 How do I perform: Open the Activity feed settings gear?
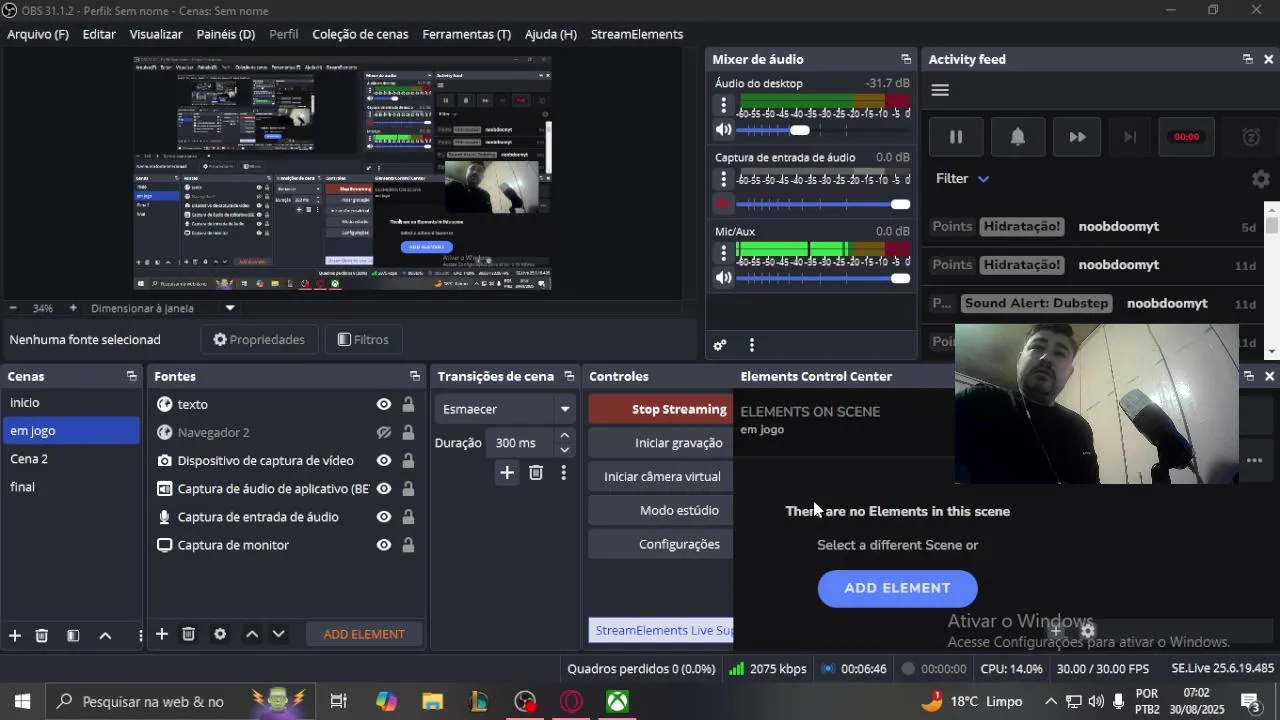click(1261, 179)
